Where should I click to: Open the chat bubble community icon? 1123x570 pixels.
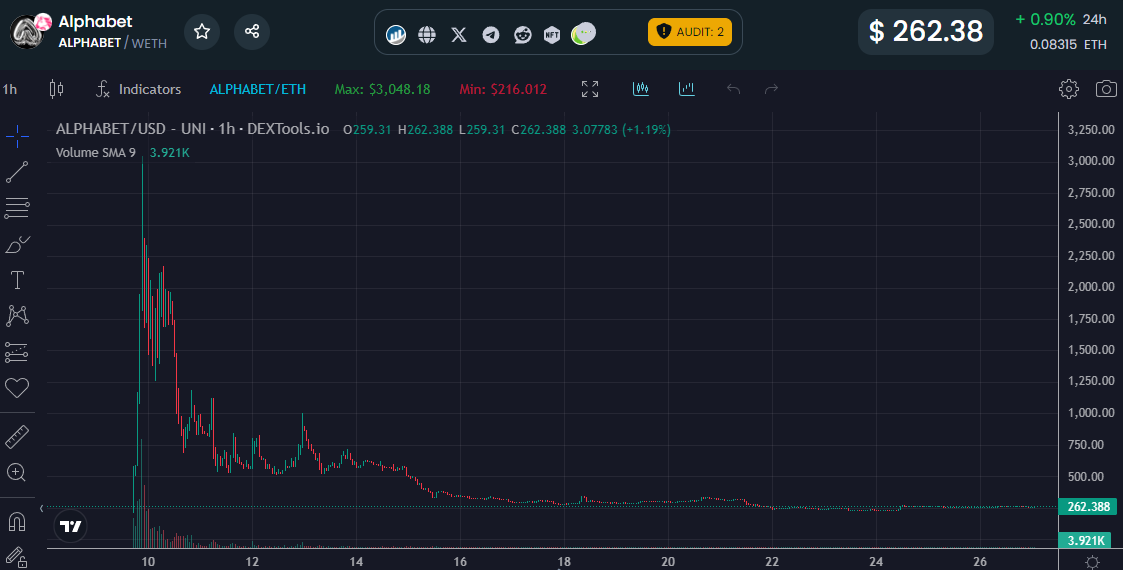(x=584, y=33)
